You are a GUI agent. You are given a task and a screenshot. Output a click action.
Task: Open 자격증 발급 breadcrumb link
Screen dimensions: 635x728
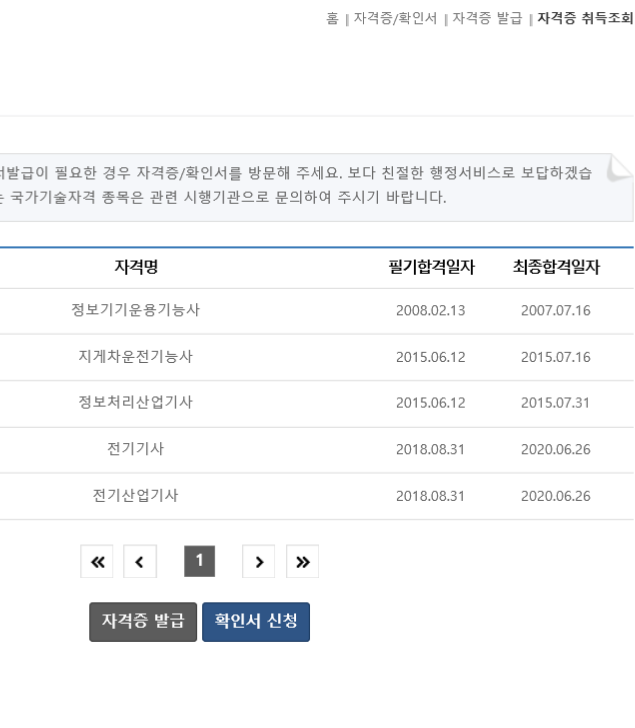(487, 18)
